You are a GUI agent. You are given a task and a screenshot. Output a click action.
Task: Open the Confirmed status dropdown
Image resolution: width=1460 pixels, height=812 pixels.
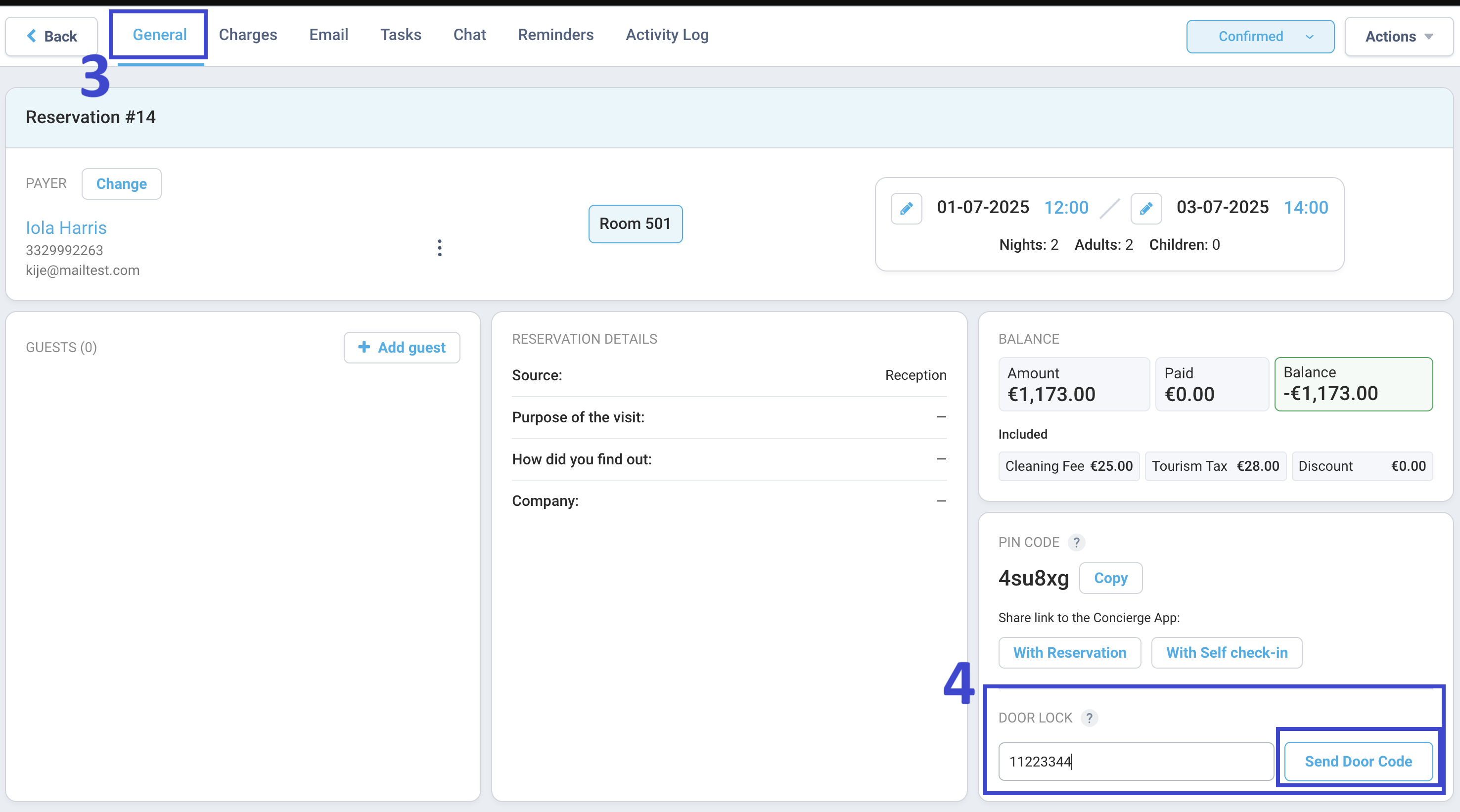pos(1260,36)
